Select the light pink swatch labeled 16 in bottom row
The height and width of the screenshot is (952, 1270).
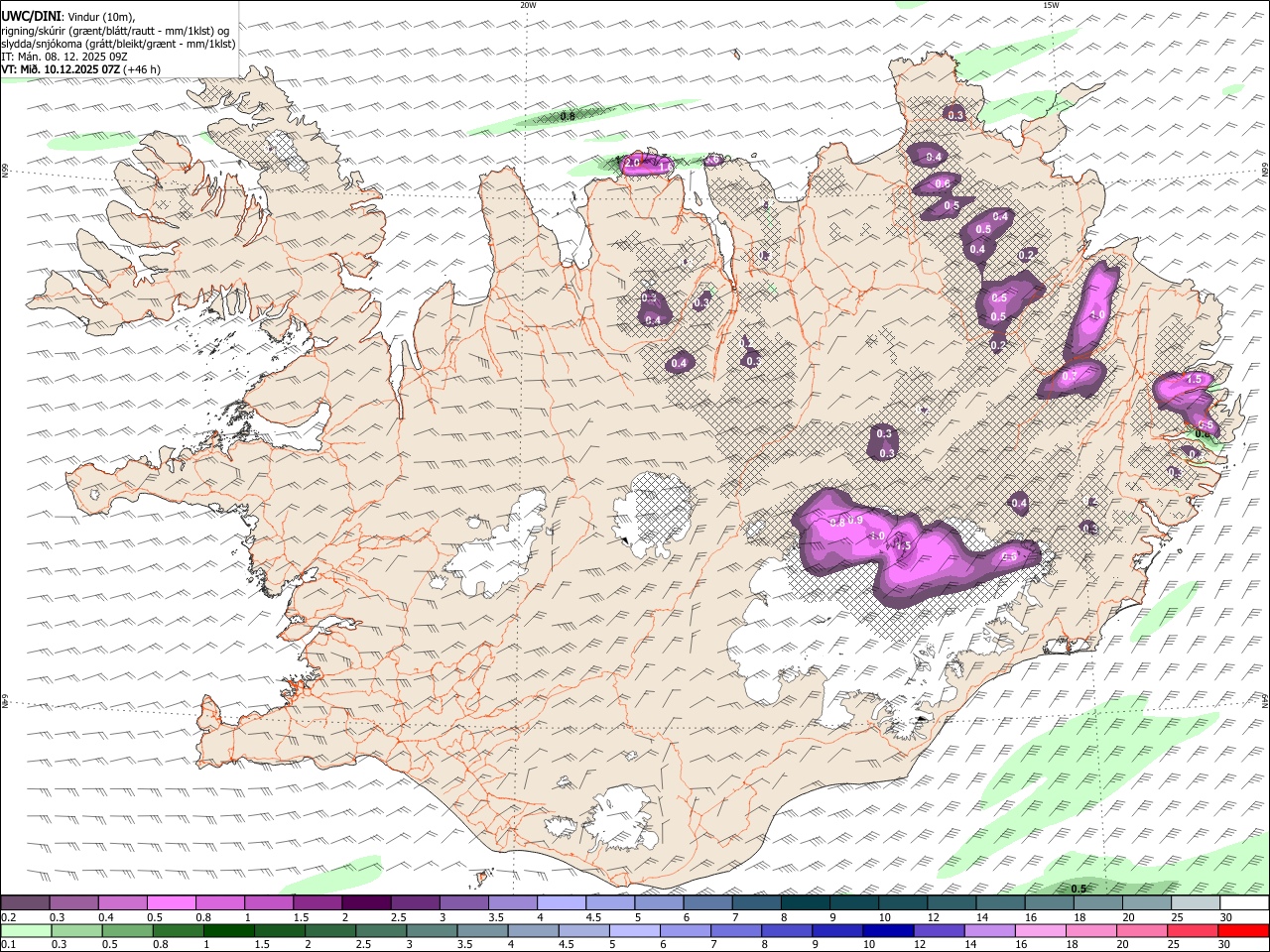(1041, 931)
